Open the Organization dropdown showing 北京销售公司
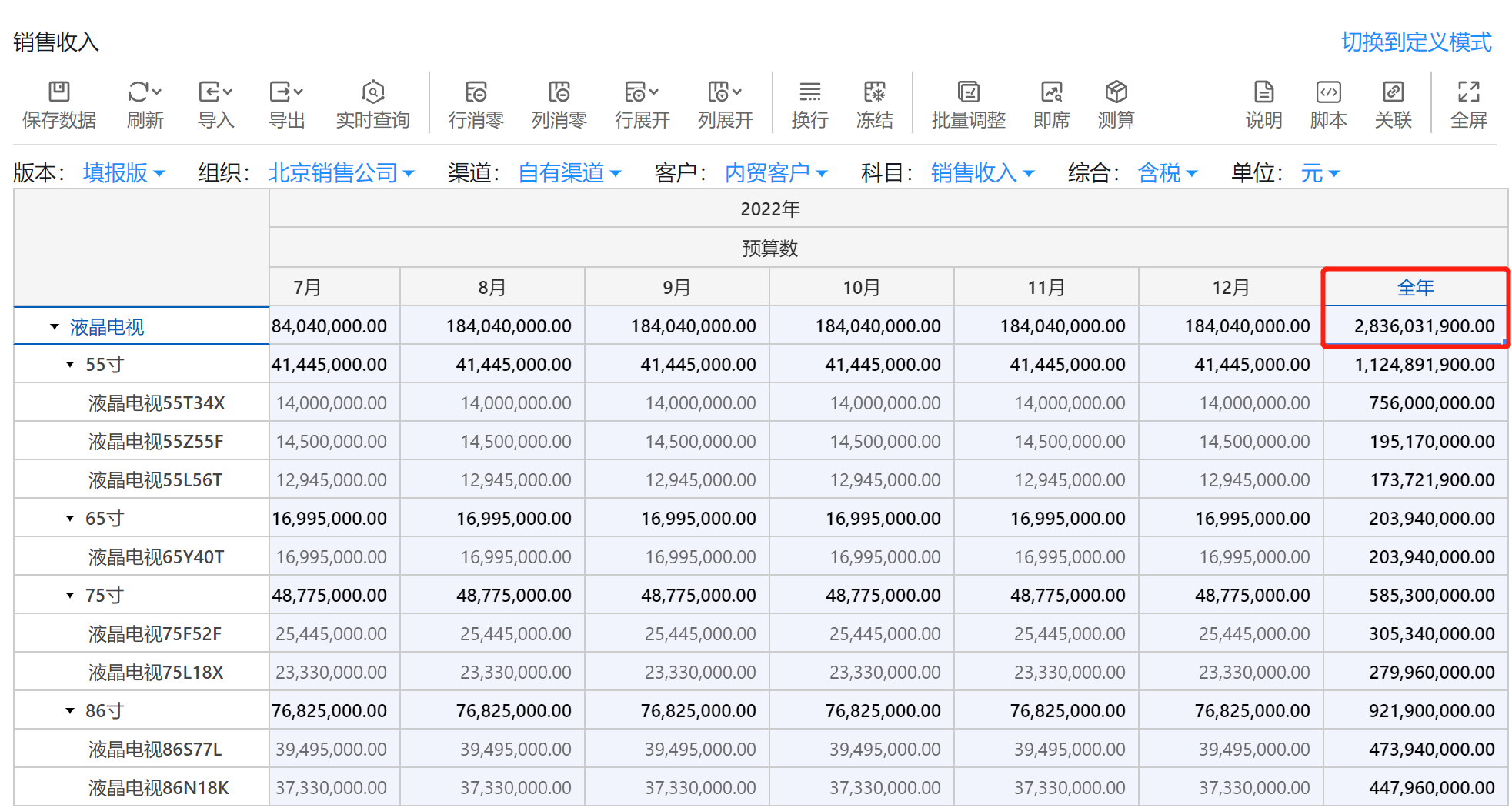 340,173
